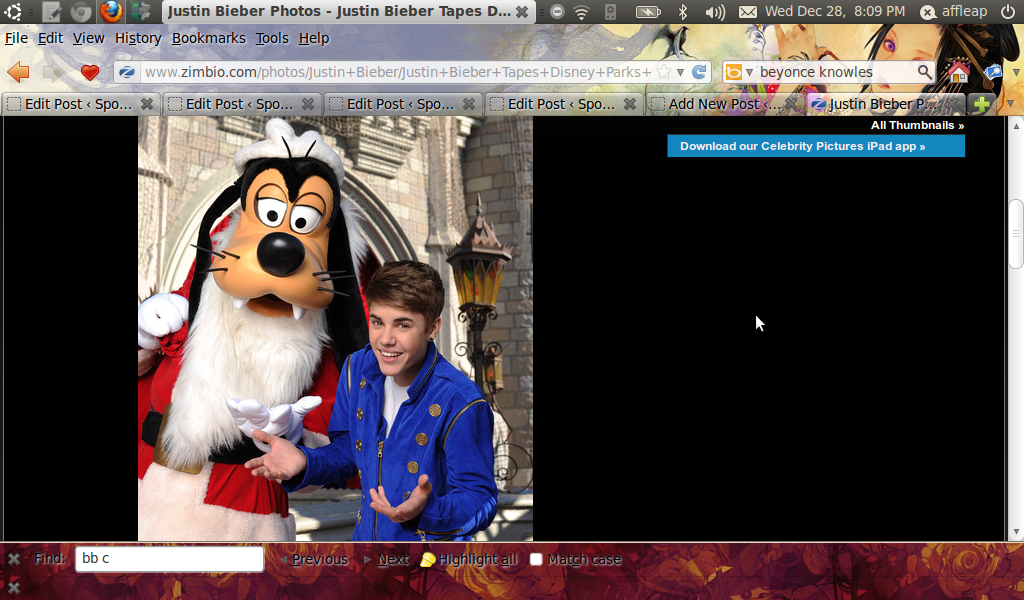
Task: Open the battery status indicator
Action: click(x=648, y=11)
